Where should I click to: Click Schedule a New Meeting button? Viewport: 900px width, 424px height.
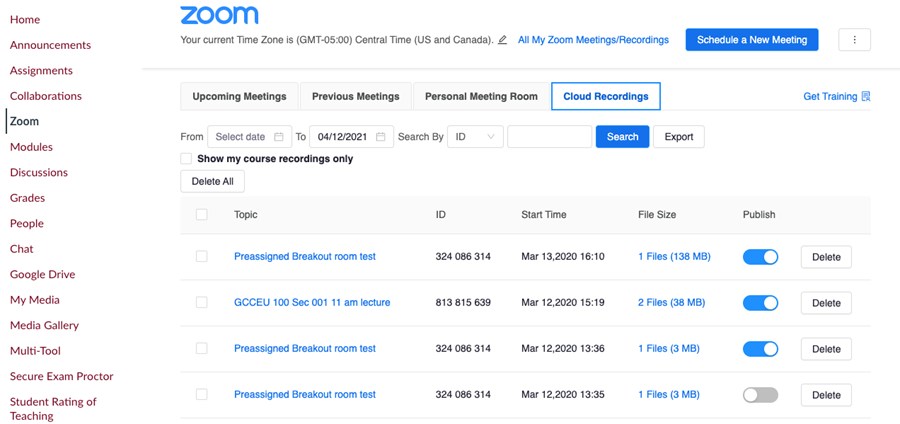click(x=752, y=40)
